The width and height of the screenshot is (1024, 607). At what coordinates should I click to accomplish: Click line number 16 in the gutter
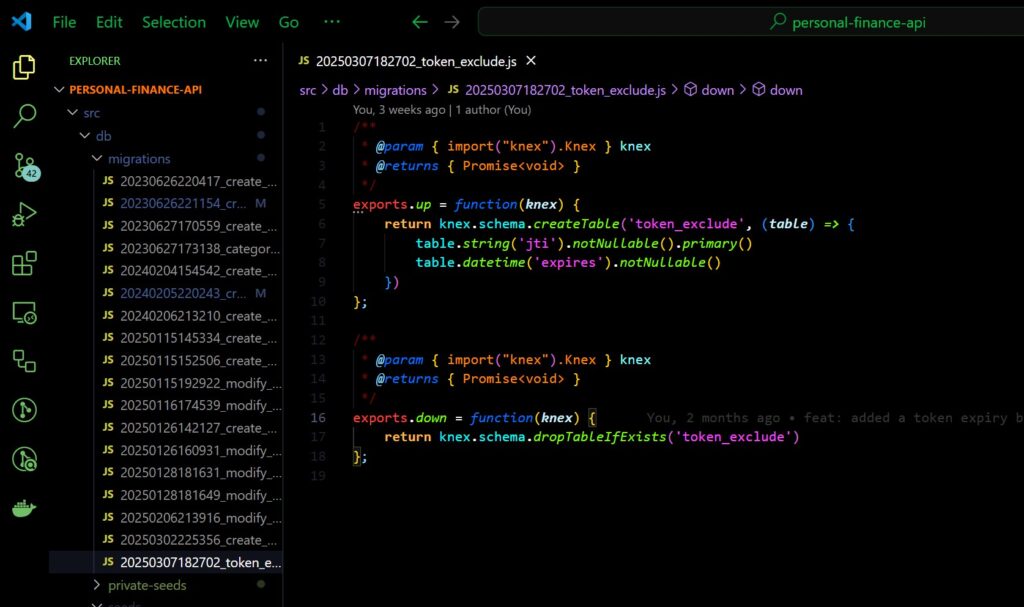coord(318,418)
